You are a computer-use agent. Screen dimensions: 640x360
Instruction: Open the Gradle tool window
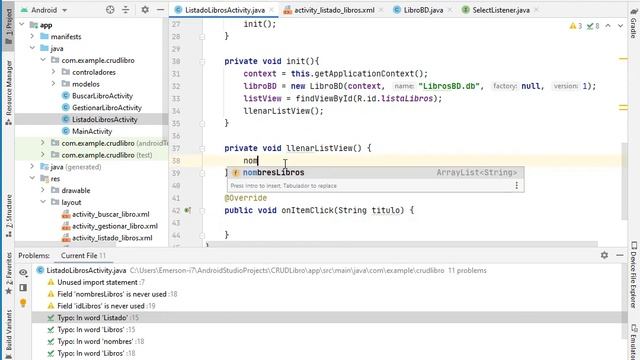click(634, 24)
